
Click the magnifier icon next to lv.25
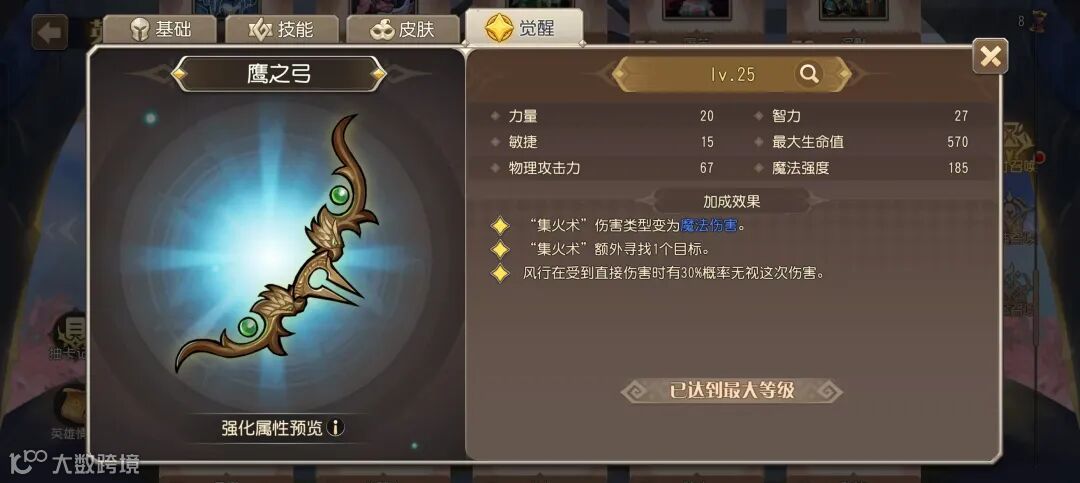point(809,74)
